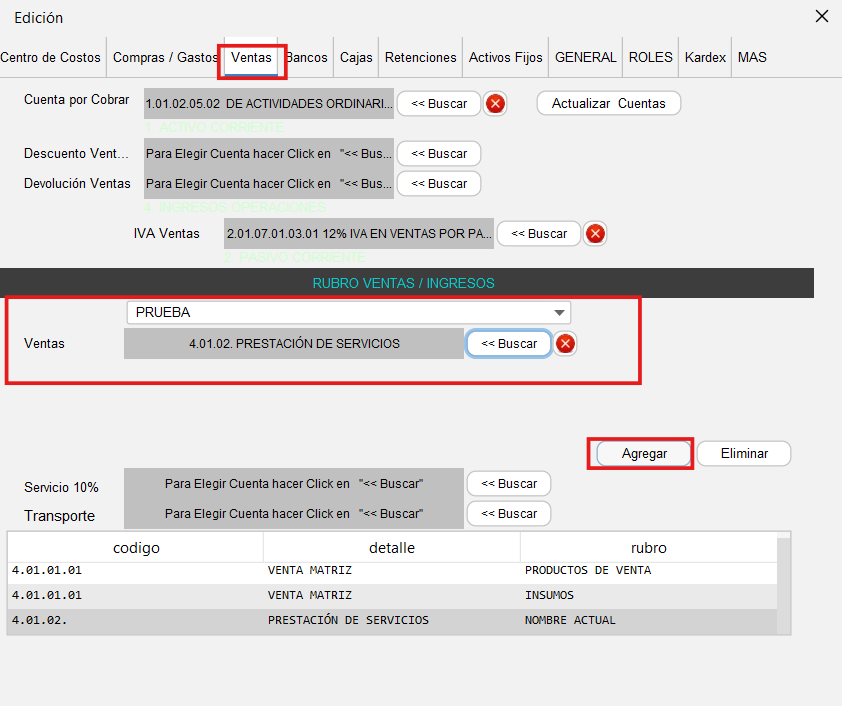Click Actualizar Cuentas button
This screenshot has height=706, width=842.
click(x=608, y=104)
